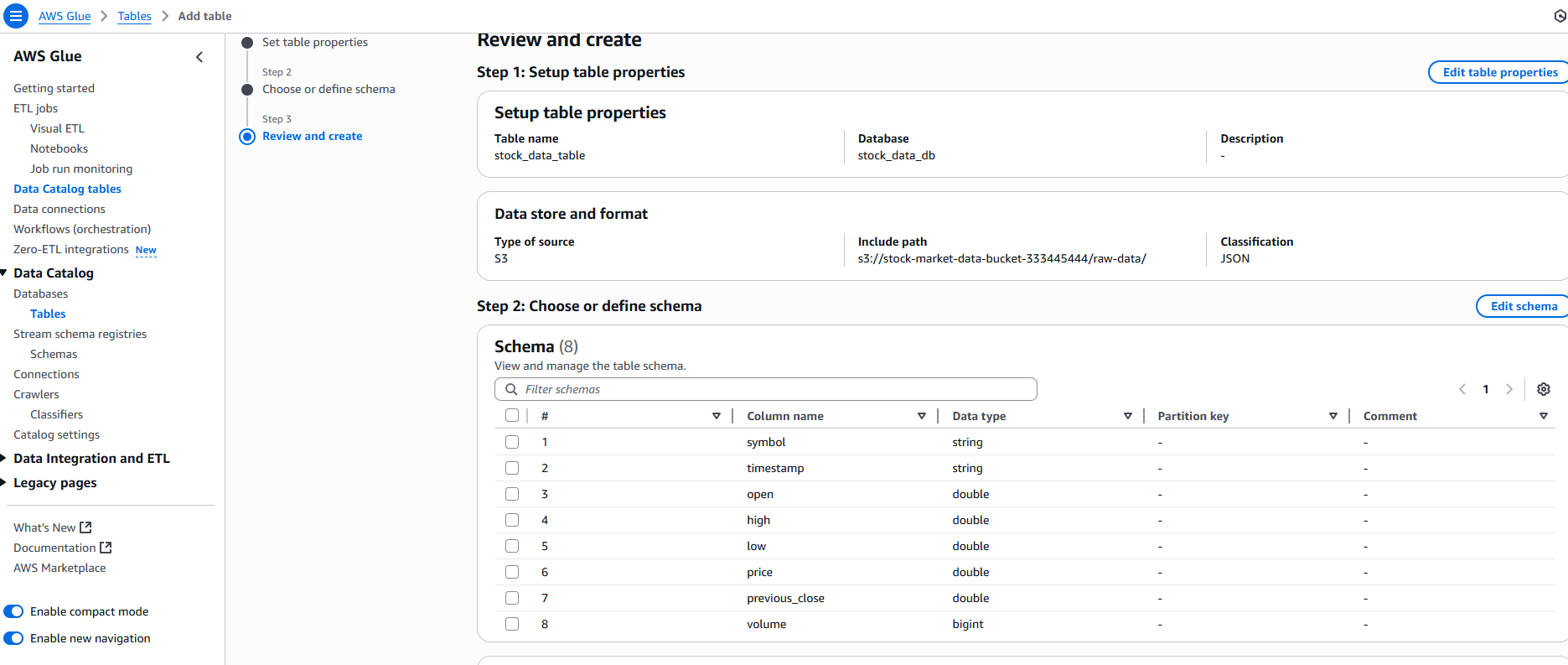Open Zero-ETL integrations
Image resolution: width=1568 pixels, height=665 pixels.
click(71, 249)
